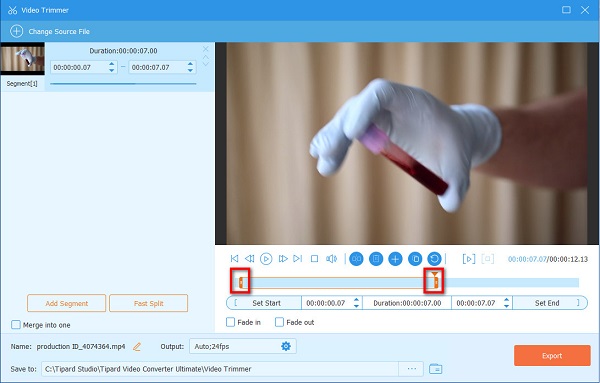600x383 pixels.
Task: Decrease start time beside Set Start
Action: coord(356,306)
